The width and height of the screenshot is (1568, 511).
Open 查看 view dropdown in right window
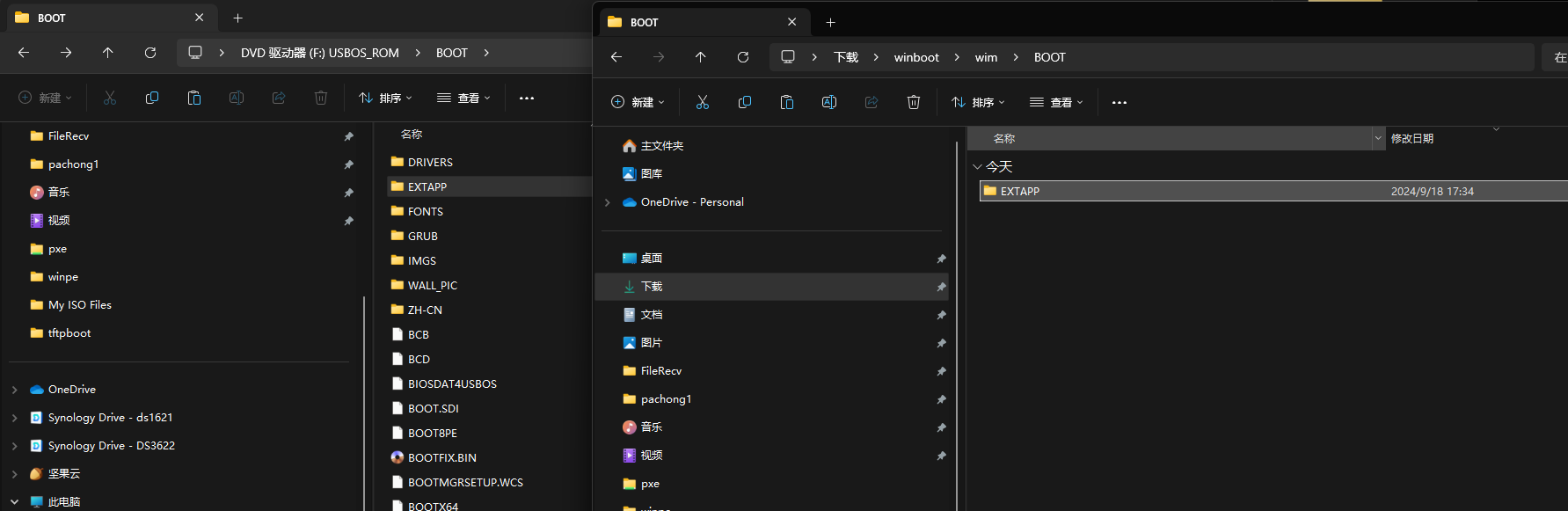tap(1056, 102)
